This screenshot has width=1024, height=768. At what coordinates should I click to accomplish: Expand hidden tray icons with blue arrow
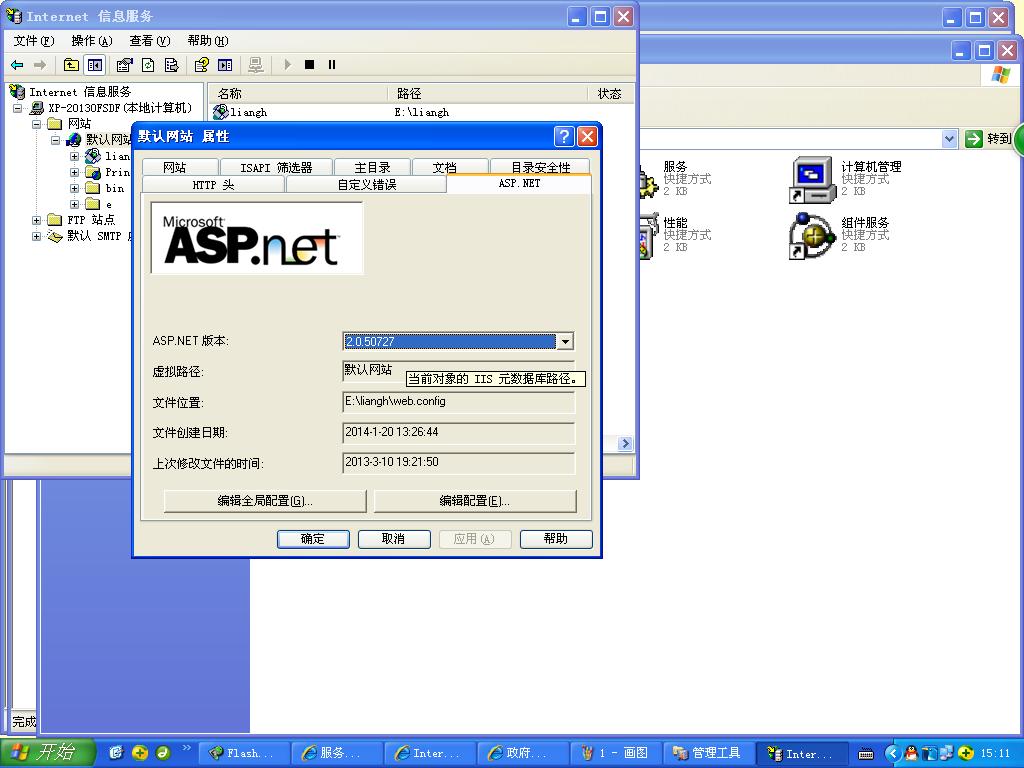[893, 753]
